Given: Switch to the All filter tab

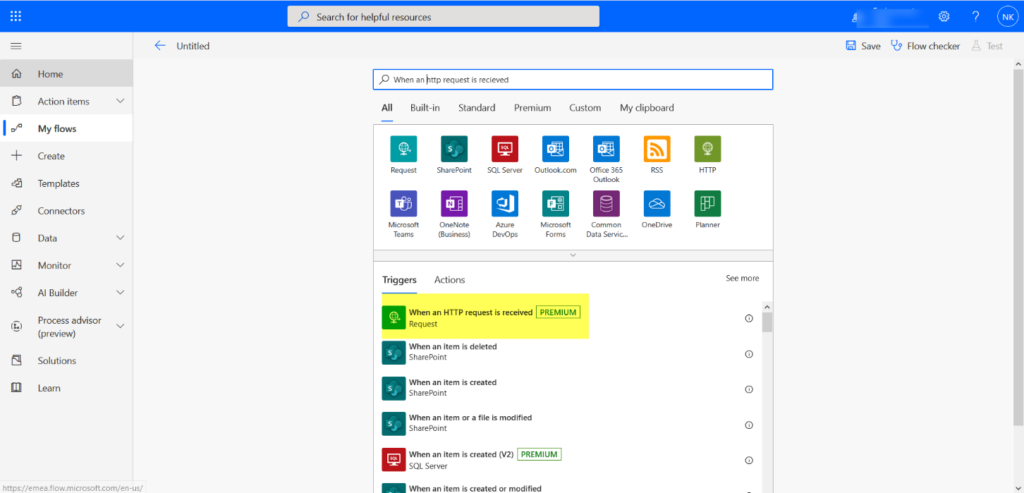Looking at the screenshot, I should 387,108.
